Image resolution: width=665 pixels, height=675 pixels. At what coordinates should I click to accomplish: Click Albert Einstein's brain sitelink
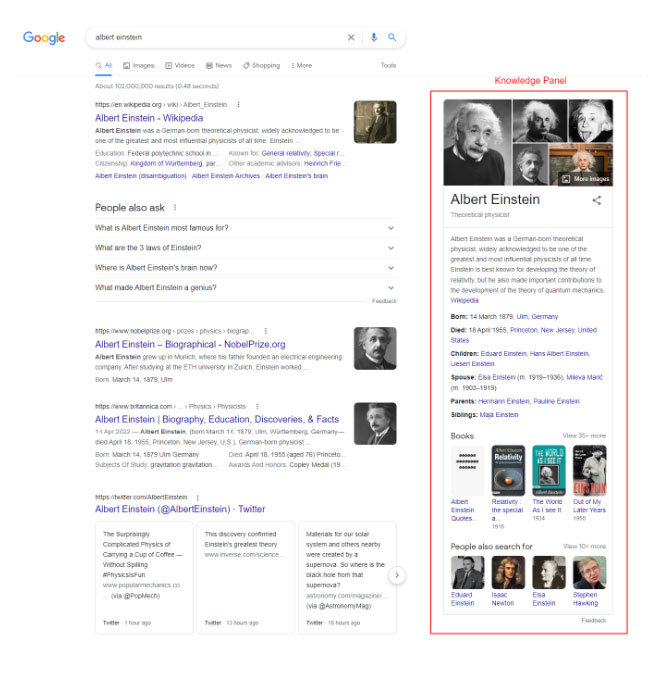297,176
